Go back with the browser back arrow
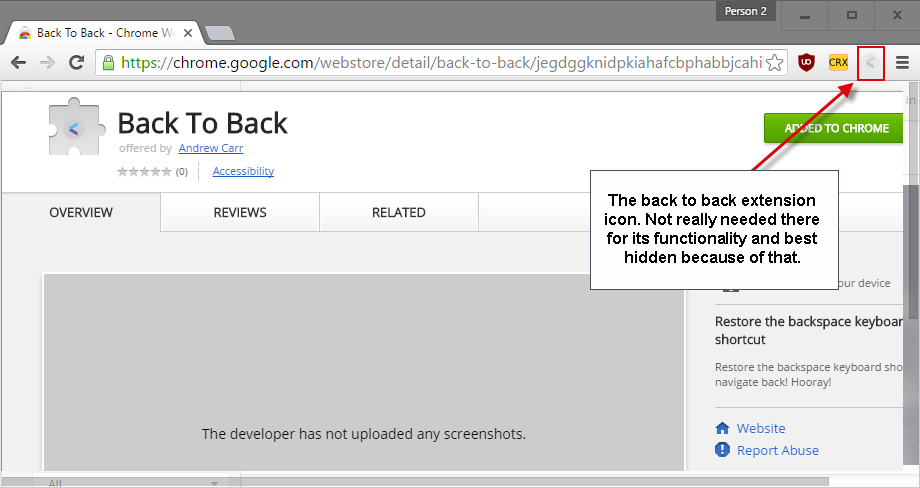 pos(18,63)
